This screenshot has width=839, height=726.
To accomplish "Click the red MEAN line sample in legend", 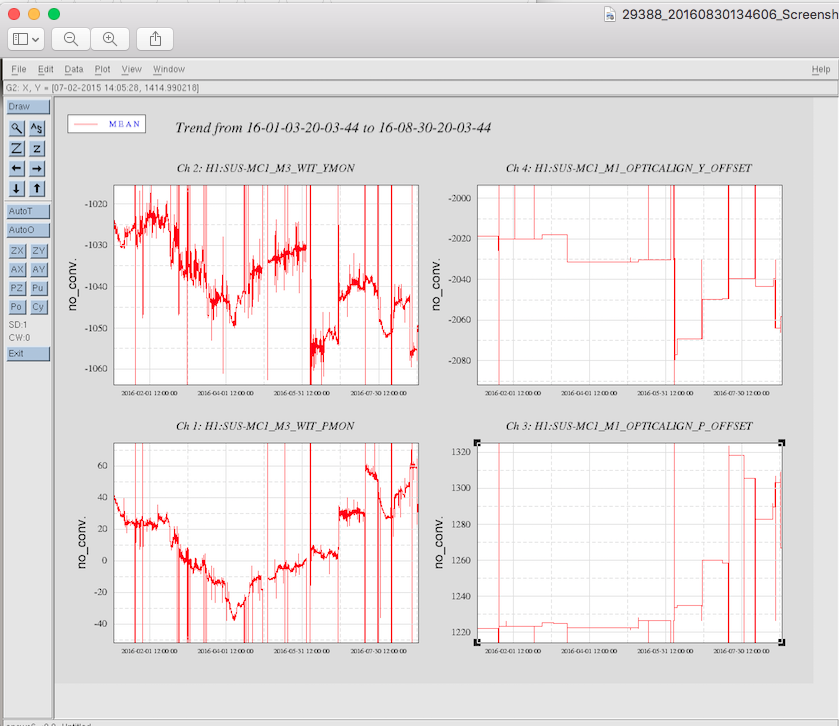I will coord(86,124).
